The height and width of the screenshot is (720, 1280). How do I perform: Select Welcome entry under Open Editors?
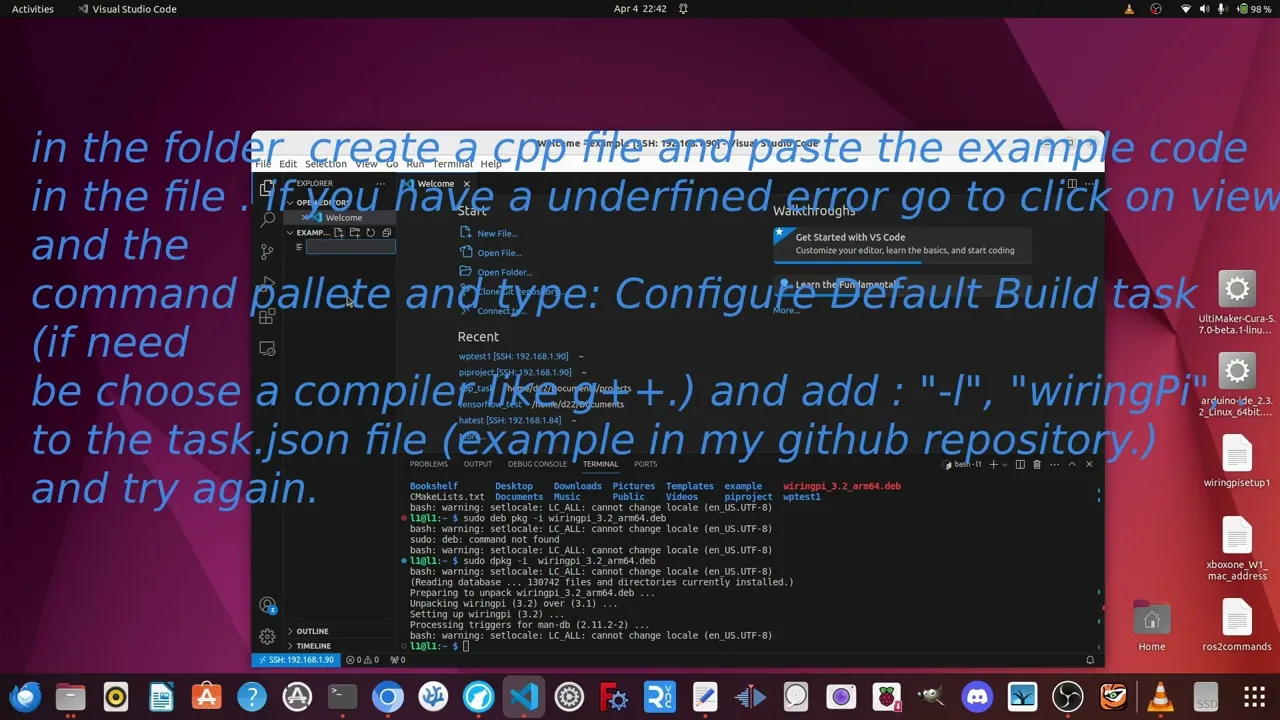[x=340, y=218]
